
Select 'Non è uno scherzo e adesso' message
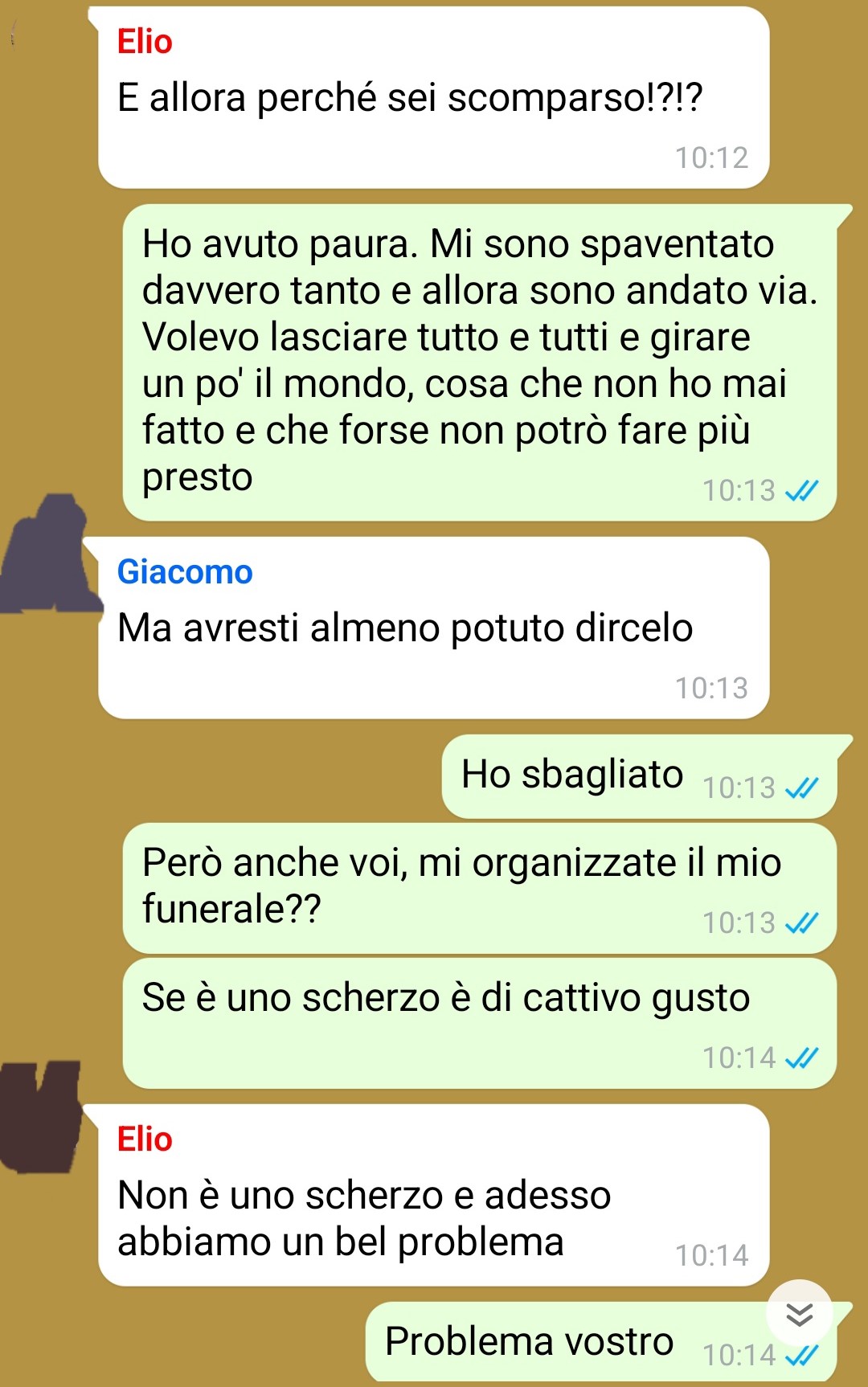click(x=434, y=1196)
